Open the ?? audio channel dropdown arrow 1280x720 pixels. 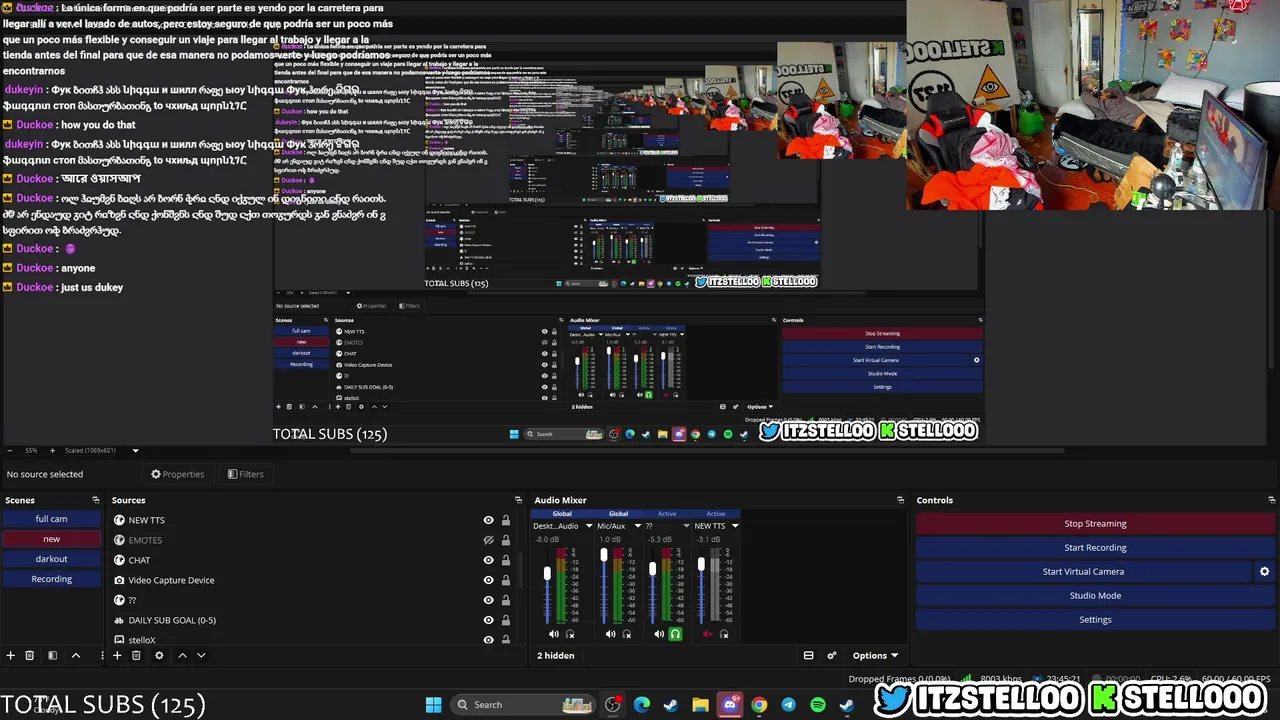pos(686,526)
